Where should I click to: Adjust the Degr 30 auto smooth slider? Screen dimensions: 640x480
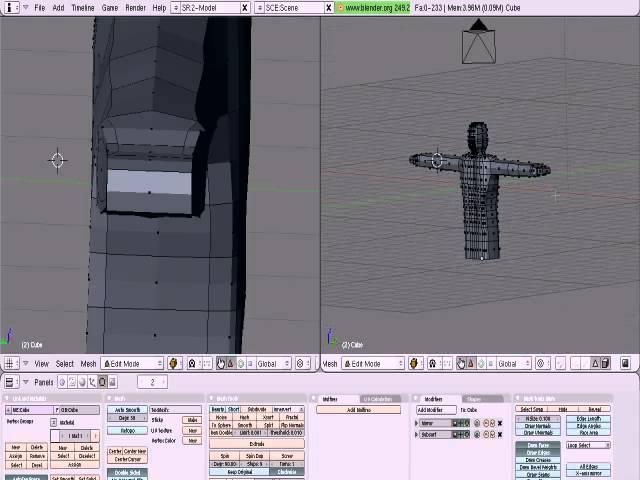click(127, 418)
